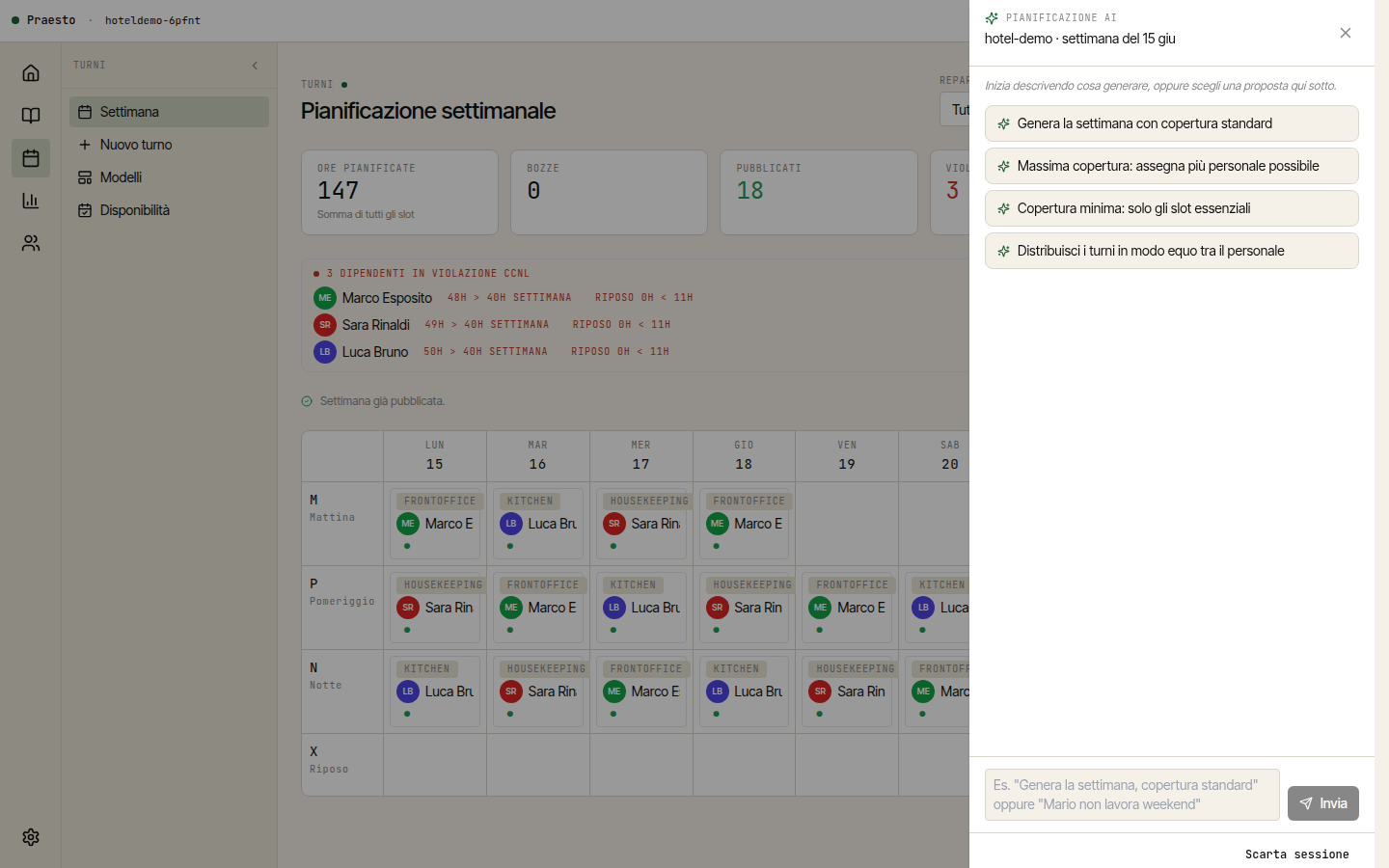Open the staff people icon

click(x=31, y=243)
